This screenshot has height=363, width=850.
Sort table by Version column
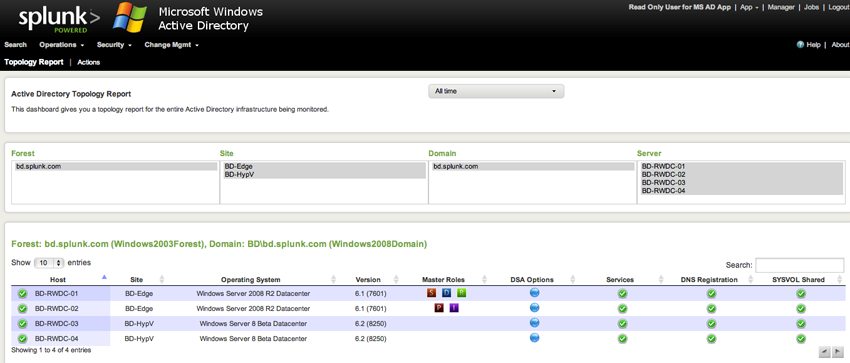coord(368,280)
